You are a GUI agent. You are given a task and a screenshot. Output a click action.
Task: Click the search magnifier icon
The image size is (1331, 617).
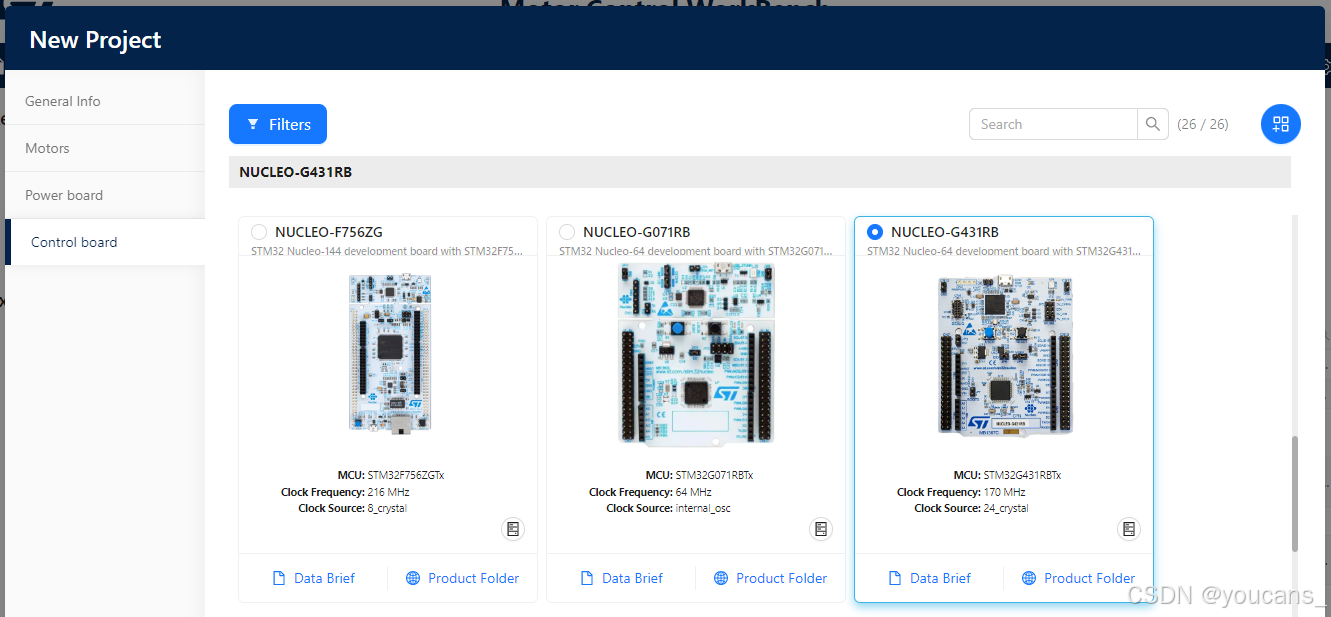point(1153,124)
